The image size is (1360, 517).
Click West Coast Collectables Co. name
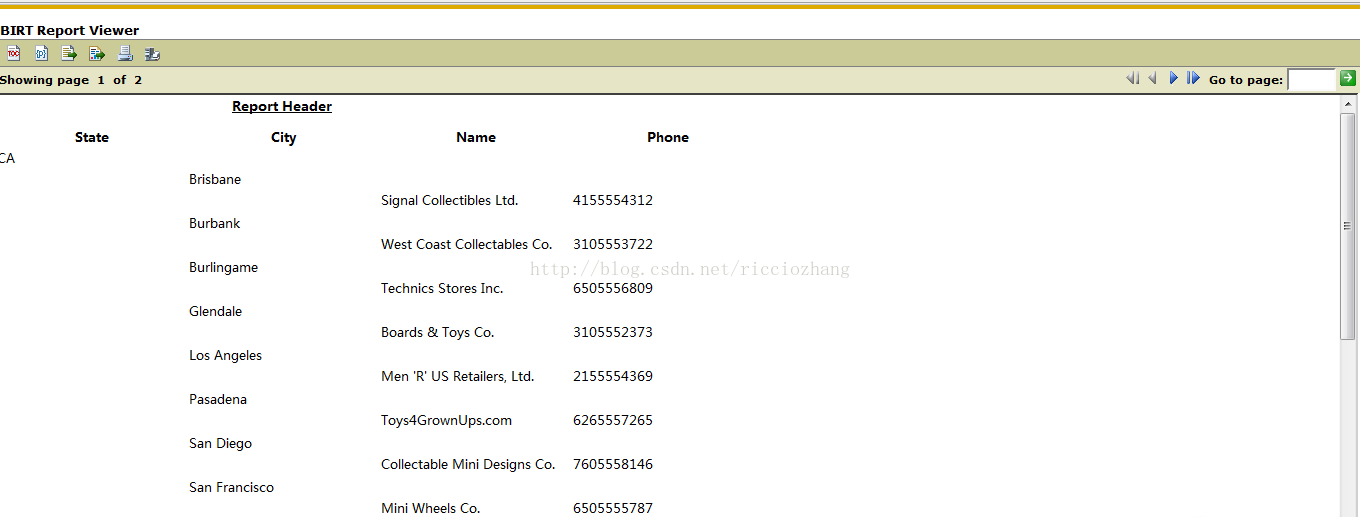click(x=467, y=244)
